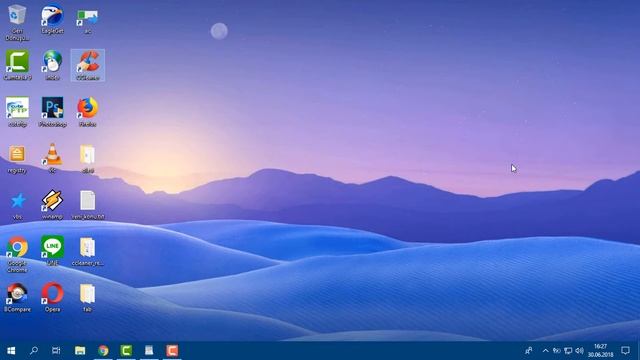This screenshot has width=640, height=360.
Task: Select the Opera desktop shortcut
Action: [52, 298]
